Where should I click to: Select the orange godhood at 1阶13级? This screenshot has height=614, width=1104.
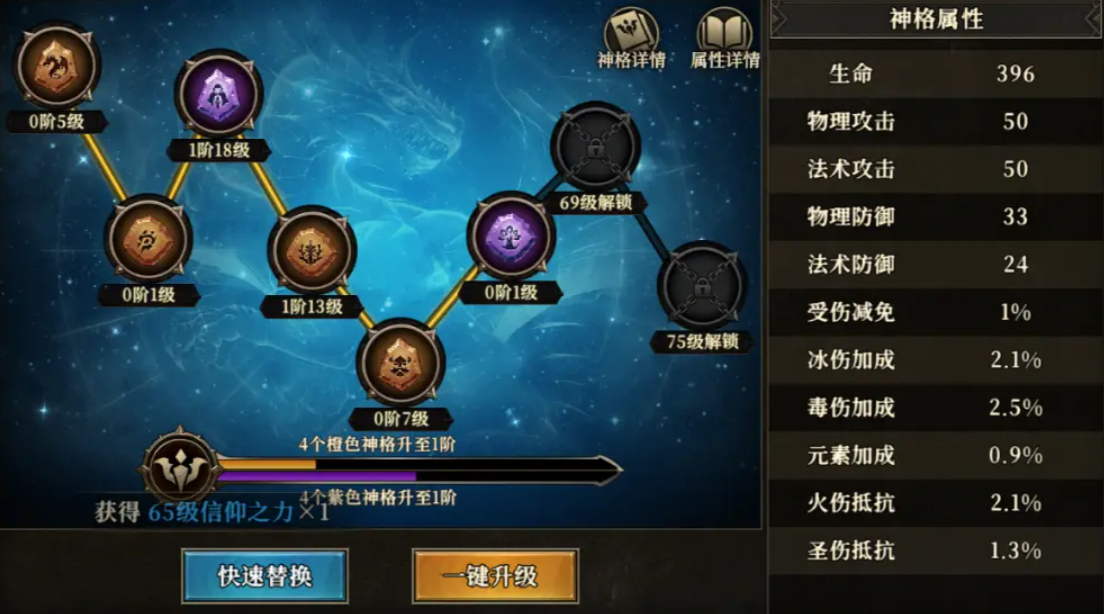coord(312,250)
